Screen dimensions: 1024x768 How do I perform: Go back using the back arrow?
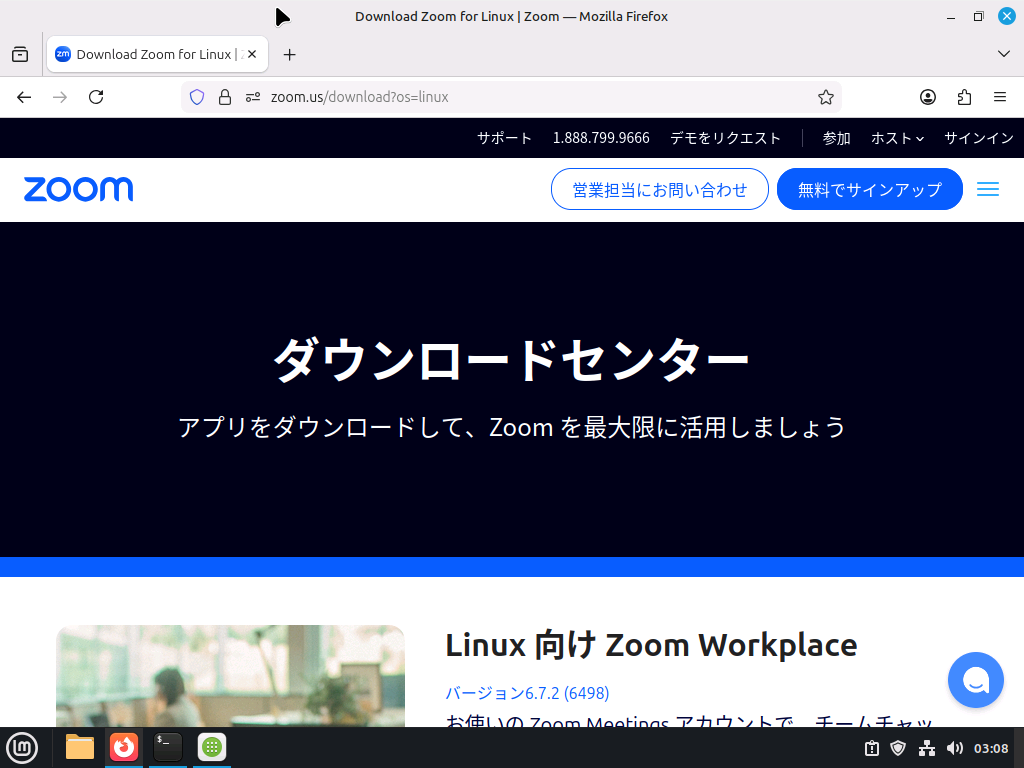24,97
